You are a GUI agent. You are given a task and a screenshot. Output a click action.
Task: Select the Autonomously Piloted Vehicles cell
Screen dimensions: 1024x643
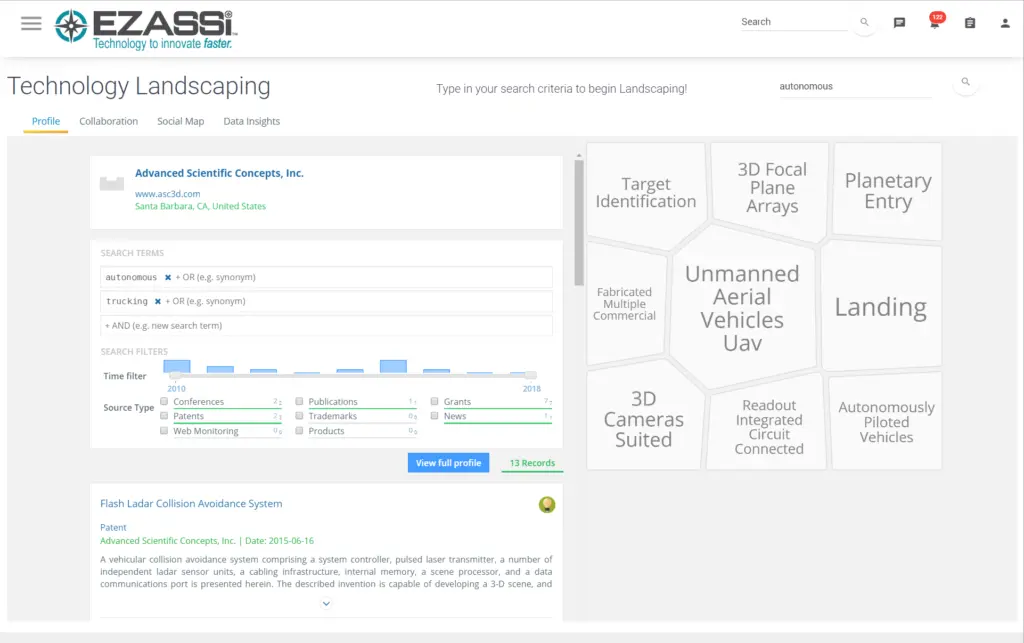tap(886, 422)
